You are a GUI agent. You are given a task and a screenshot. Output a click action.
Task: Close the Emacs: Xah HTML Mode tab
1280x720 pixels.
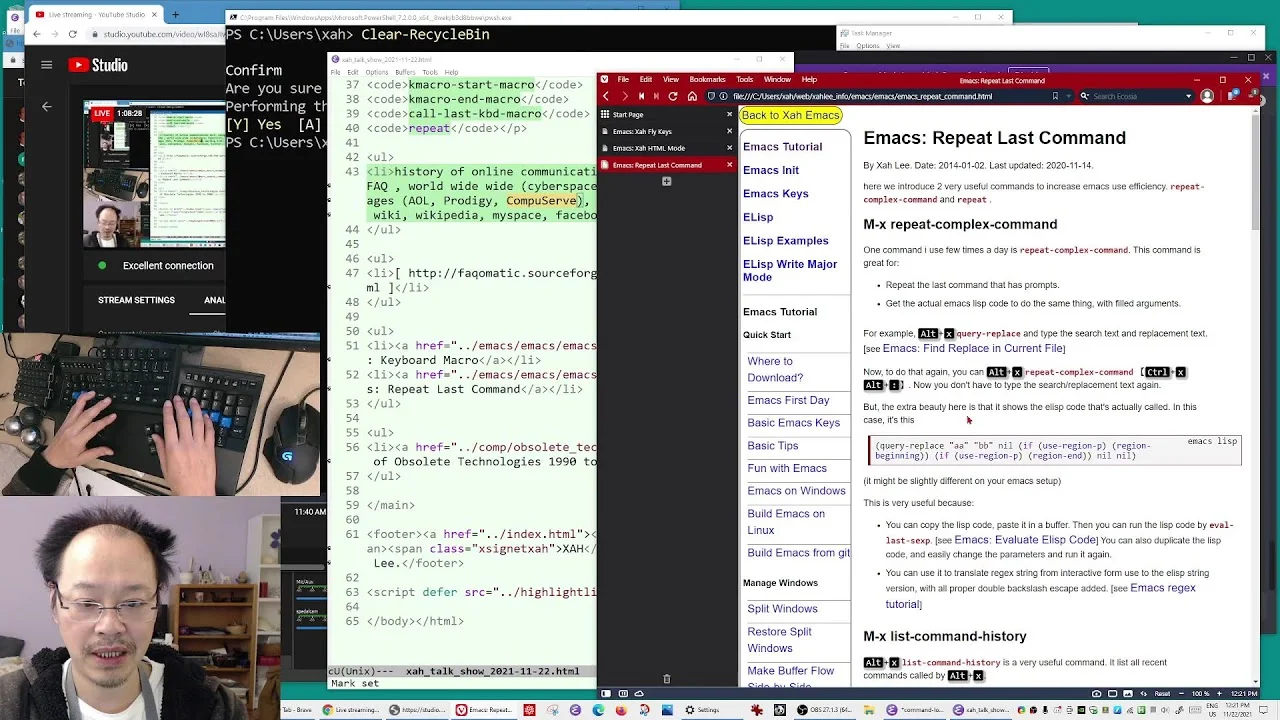[729, 148]
